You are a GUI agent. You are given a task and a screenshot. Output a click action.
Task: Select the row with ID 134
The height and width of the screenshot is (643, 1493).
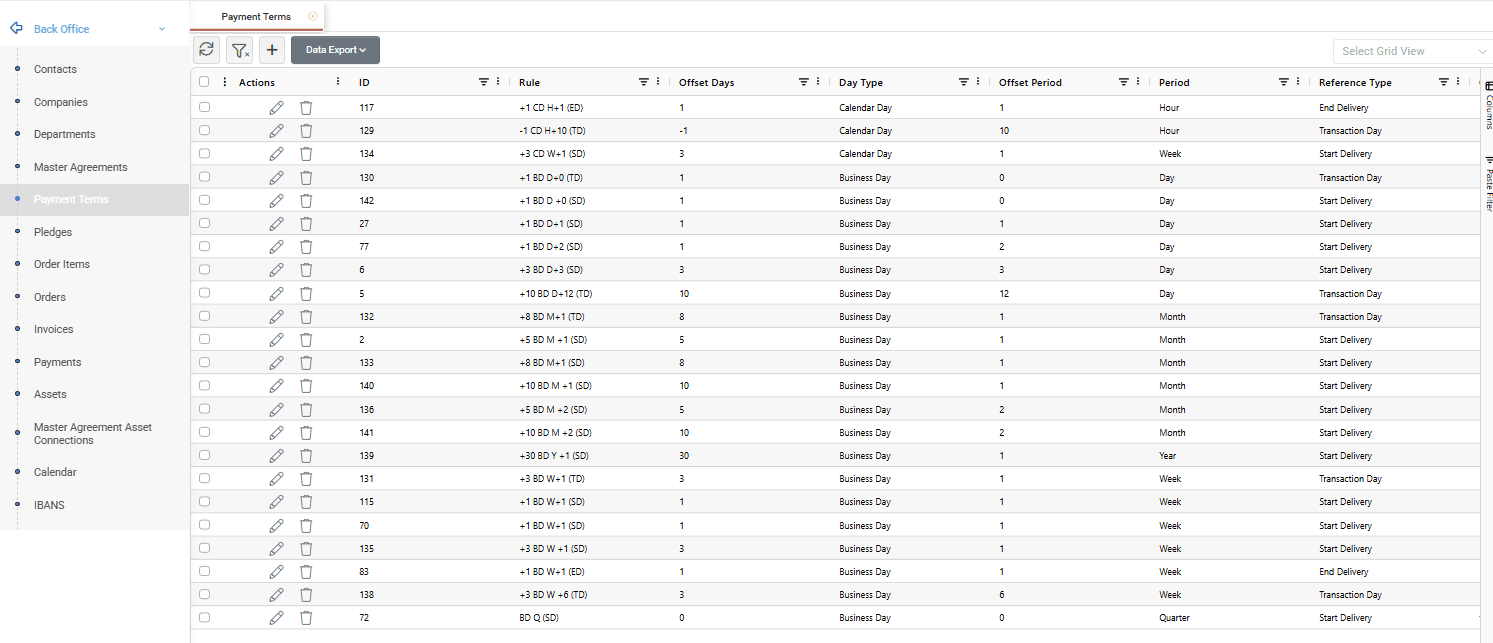(x=204, y=153)
